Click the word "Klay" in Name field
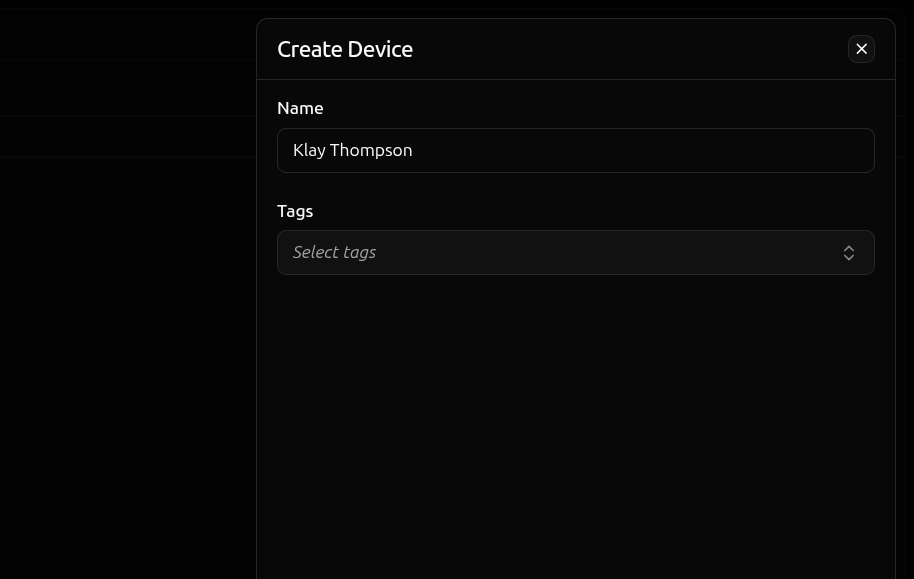Screen dimensions: 914x579 click(x=309, y=150)
